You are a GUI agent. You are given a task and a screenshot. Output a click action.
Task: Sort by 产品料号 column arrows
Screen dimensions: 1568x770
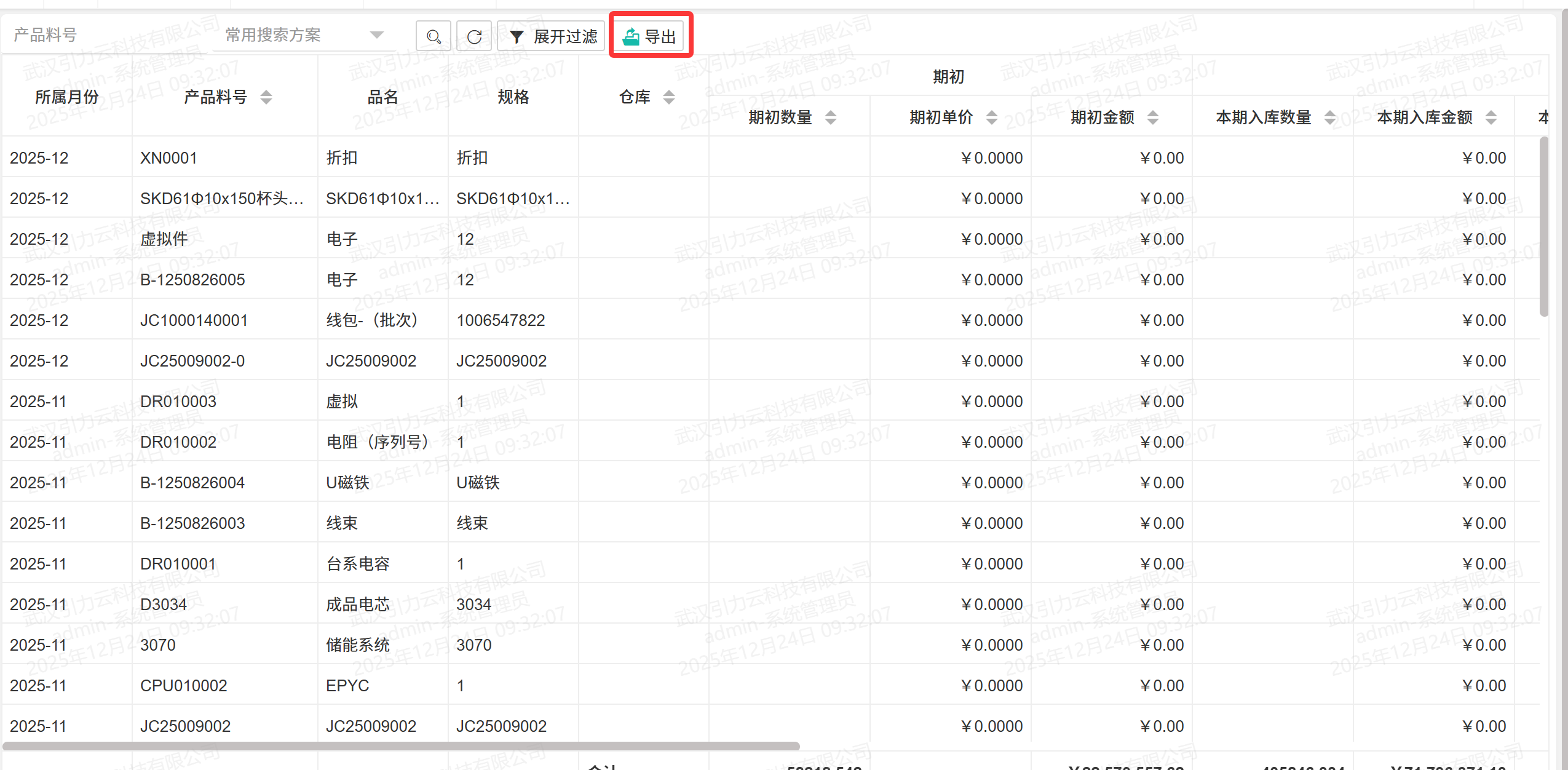tap(266, 97)
